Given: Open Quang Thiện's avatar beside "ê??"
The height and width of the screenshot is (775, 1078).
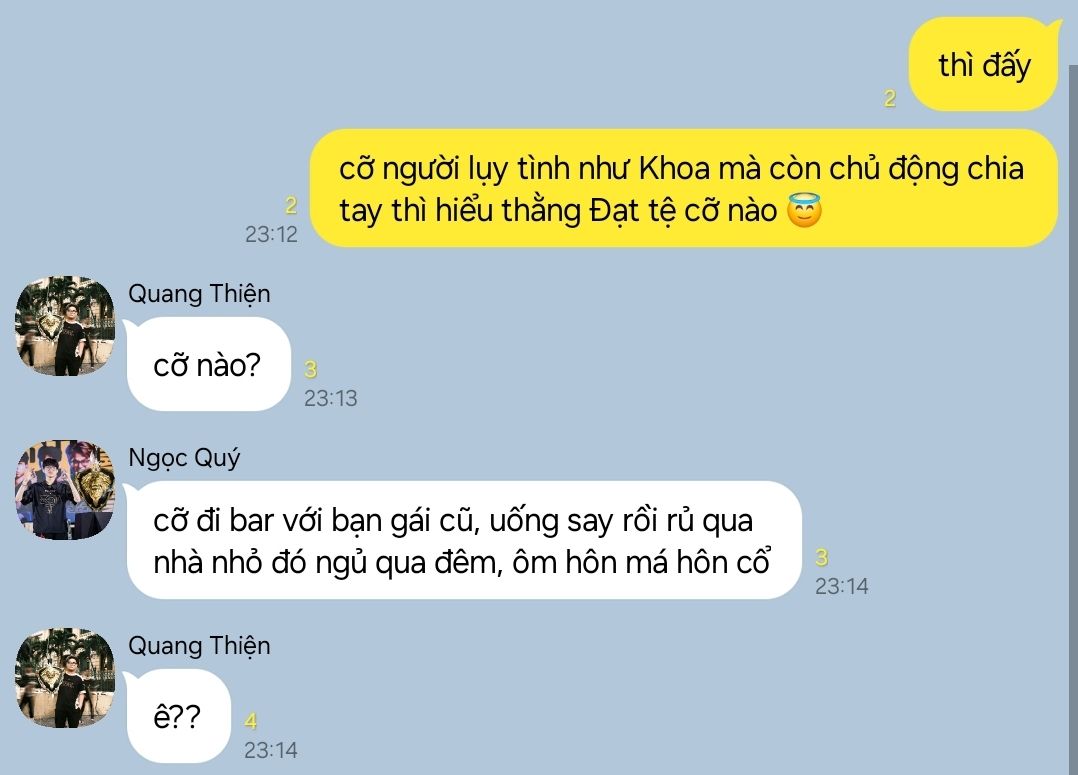Looking at the screenshot, I should pyautogui.click(x=65, y=678).
